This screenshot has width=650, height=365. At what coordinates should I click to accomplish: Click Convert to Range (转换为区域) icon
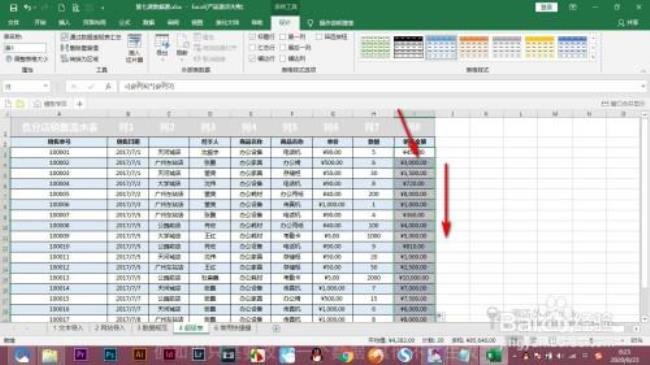(64, 58)
